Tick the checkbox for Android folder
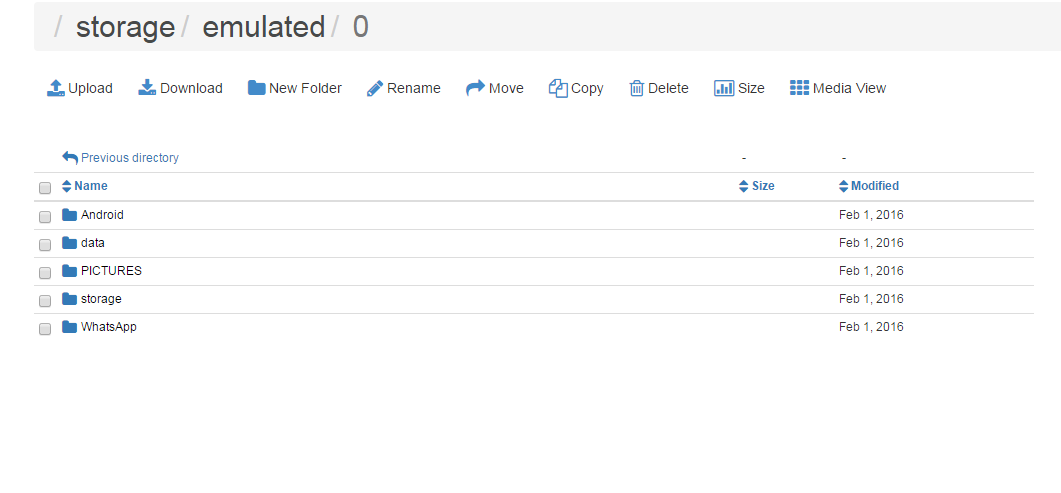Screen dimensions: 1061x493 (x=45, y=216)
